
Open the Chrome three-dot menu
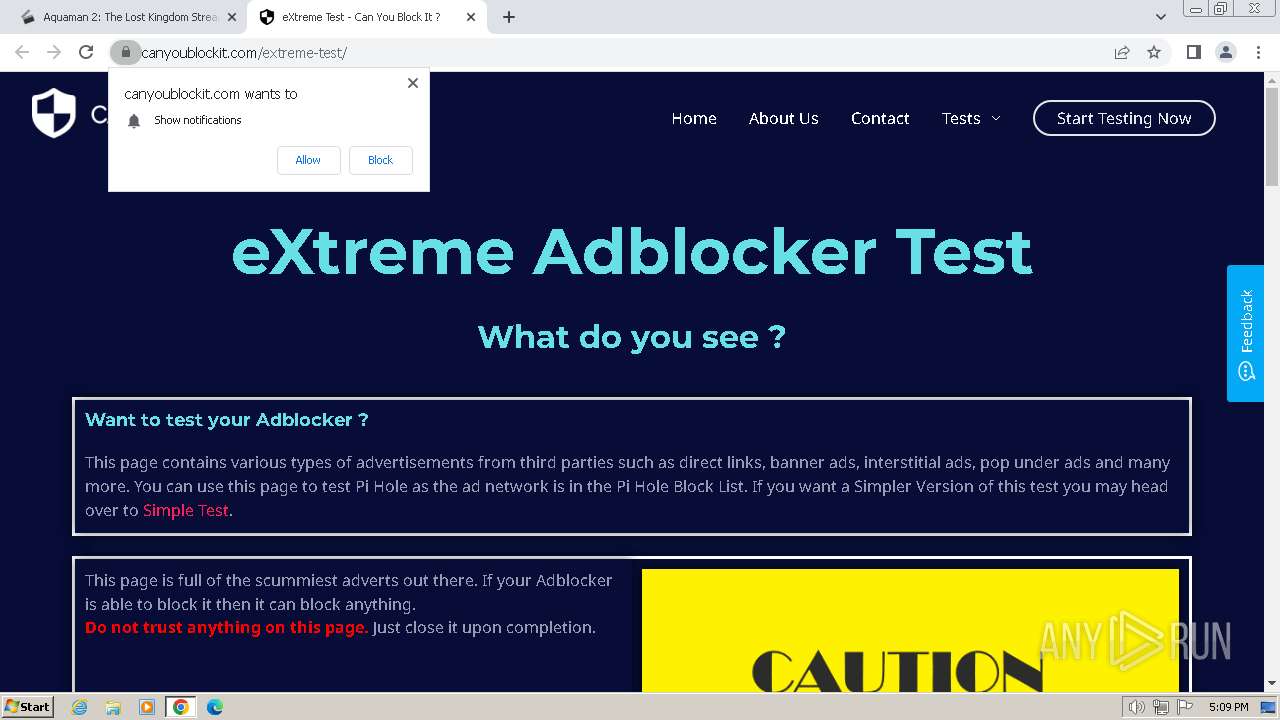click(1258, 52)
